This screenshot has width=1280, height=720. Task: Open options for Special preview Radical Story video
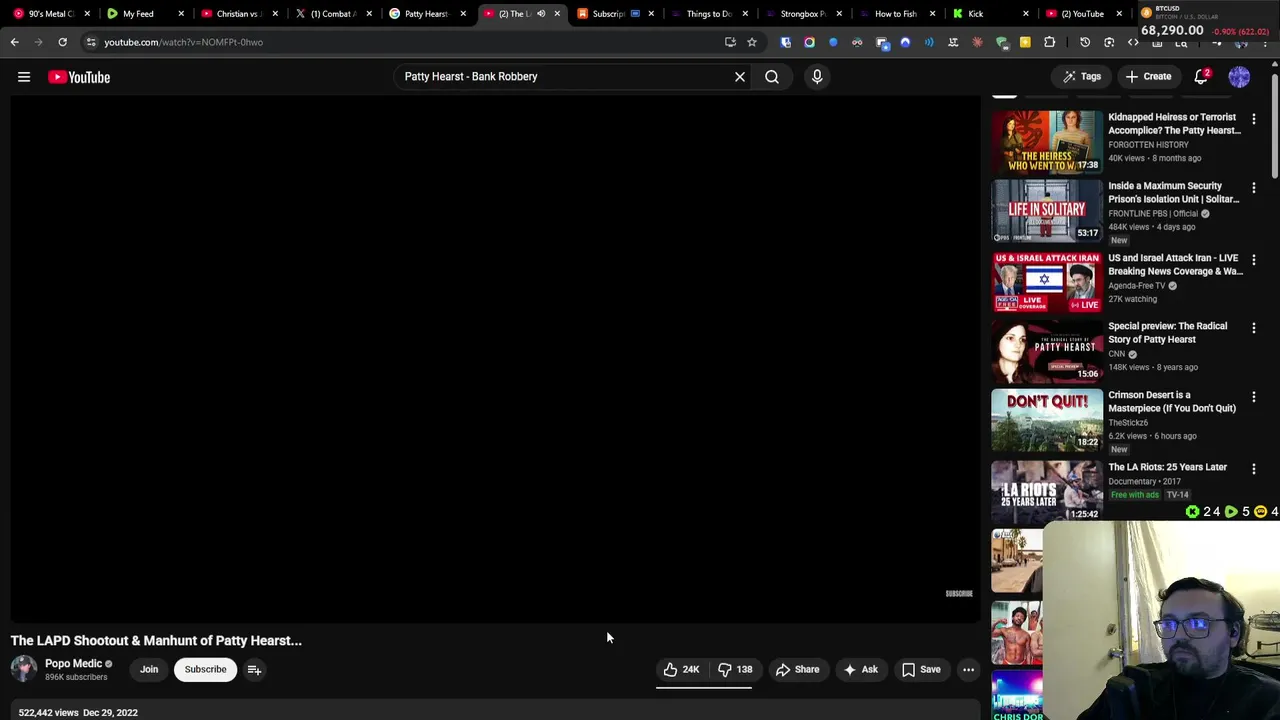tap(1253, 328)
